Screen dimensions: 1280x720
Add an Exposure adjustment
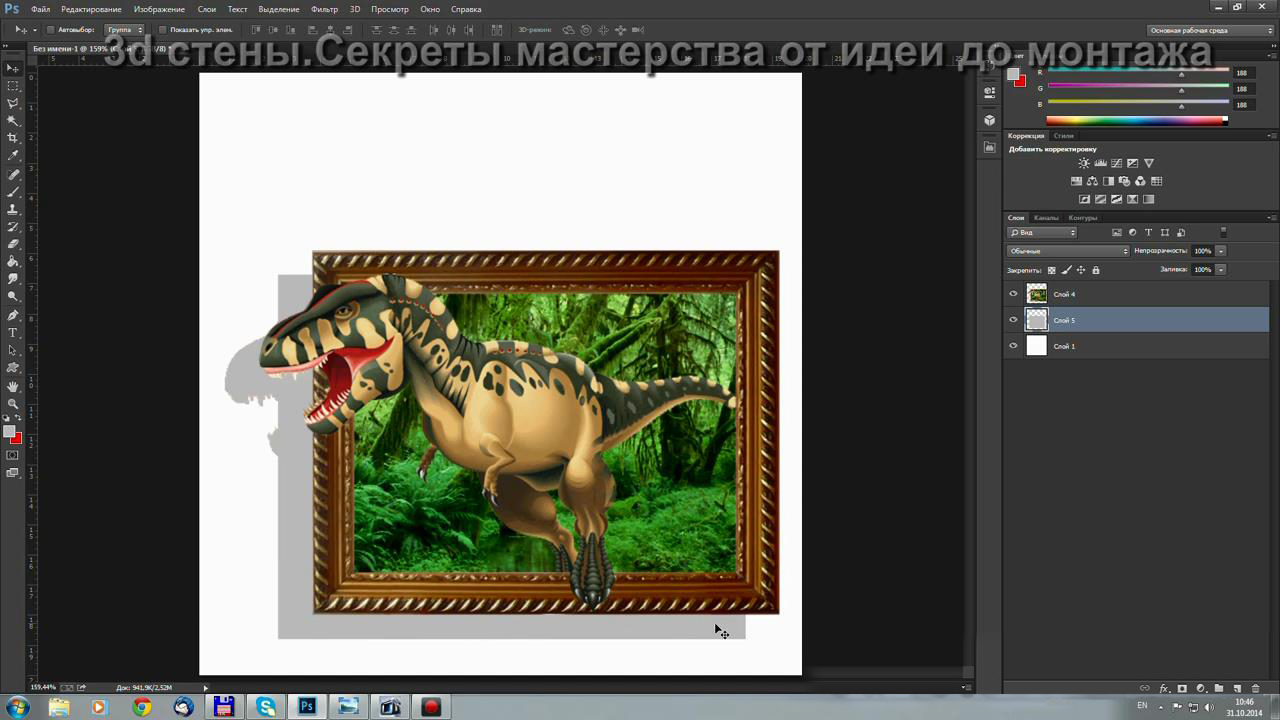[x=1132, y=163]
